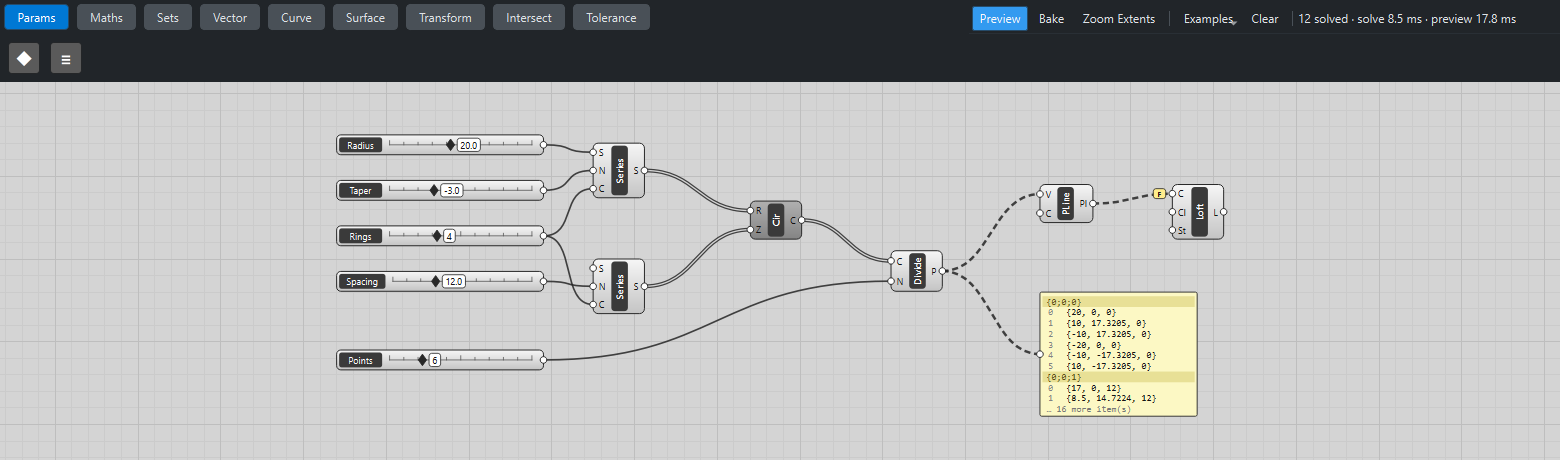This screenshot has width=1560, height=460.
Task: Click the {0;0;0} branch header in panel
Action: (x=1118, y=301)
